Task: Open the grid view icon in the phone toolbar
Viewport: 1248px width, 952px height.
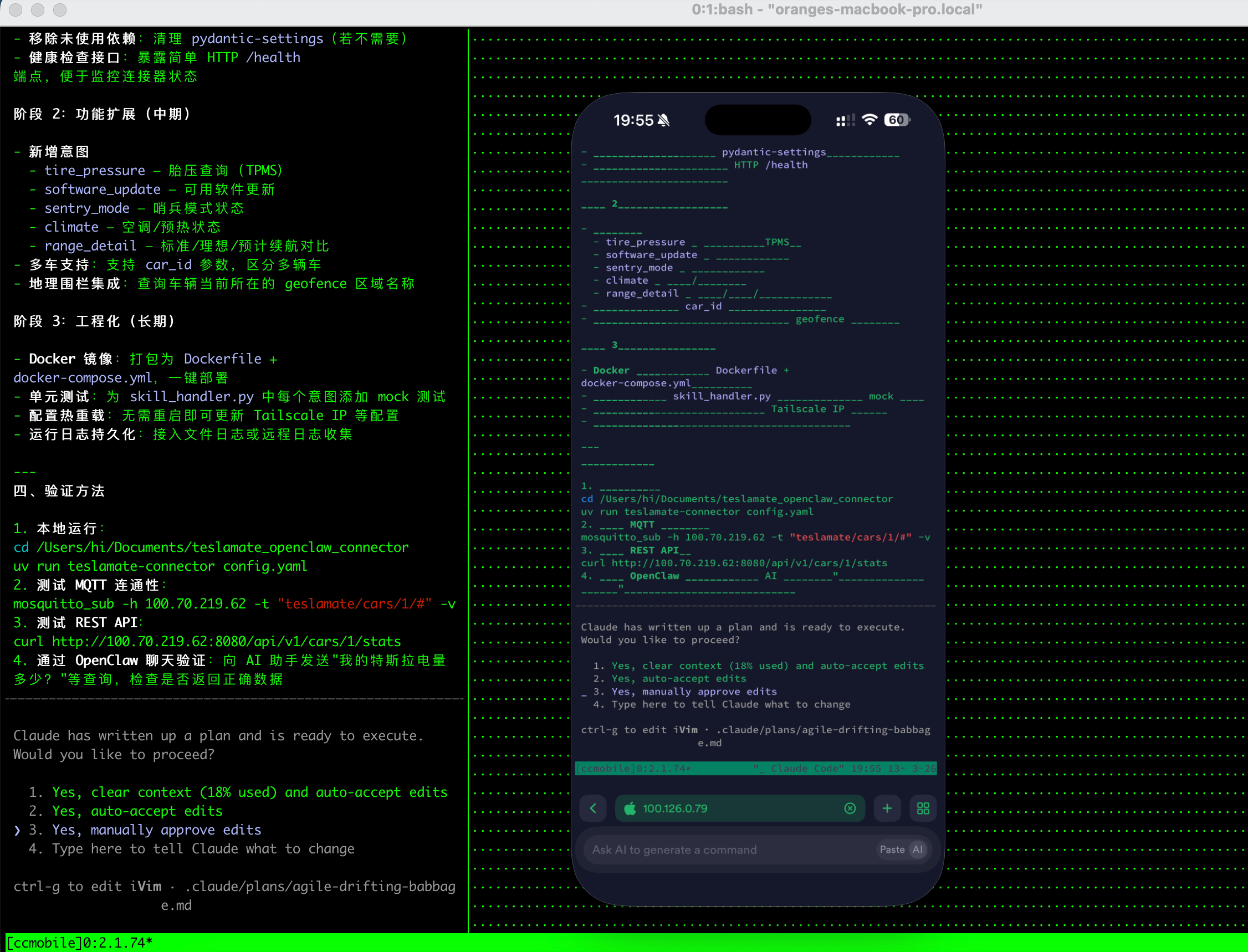Action: [x=923, y=808]
